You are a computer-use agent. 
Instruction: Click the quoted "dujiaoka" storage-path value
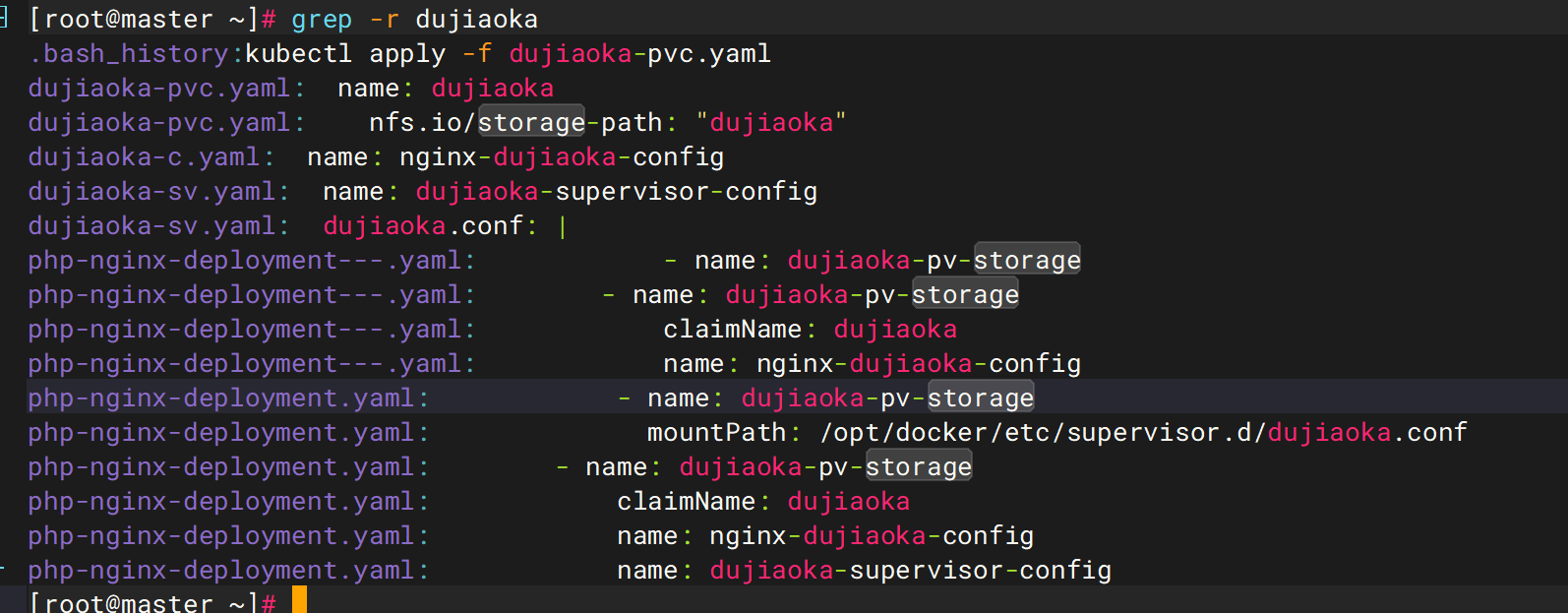(x=771, y=123)
